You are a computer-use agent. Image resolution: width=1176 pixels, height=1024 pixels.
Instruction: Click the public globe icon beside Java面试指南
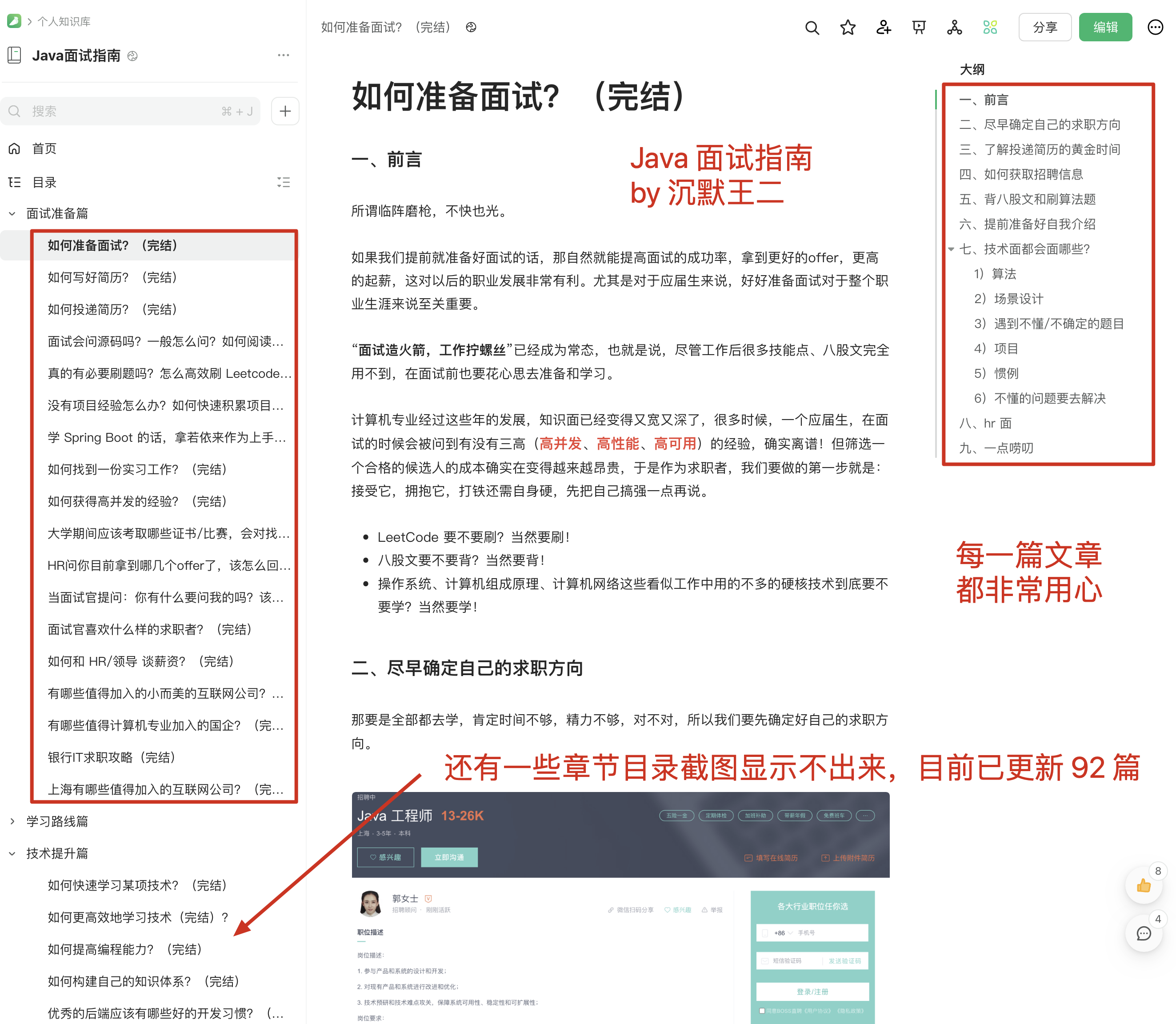(x=132, y=56)
